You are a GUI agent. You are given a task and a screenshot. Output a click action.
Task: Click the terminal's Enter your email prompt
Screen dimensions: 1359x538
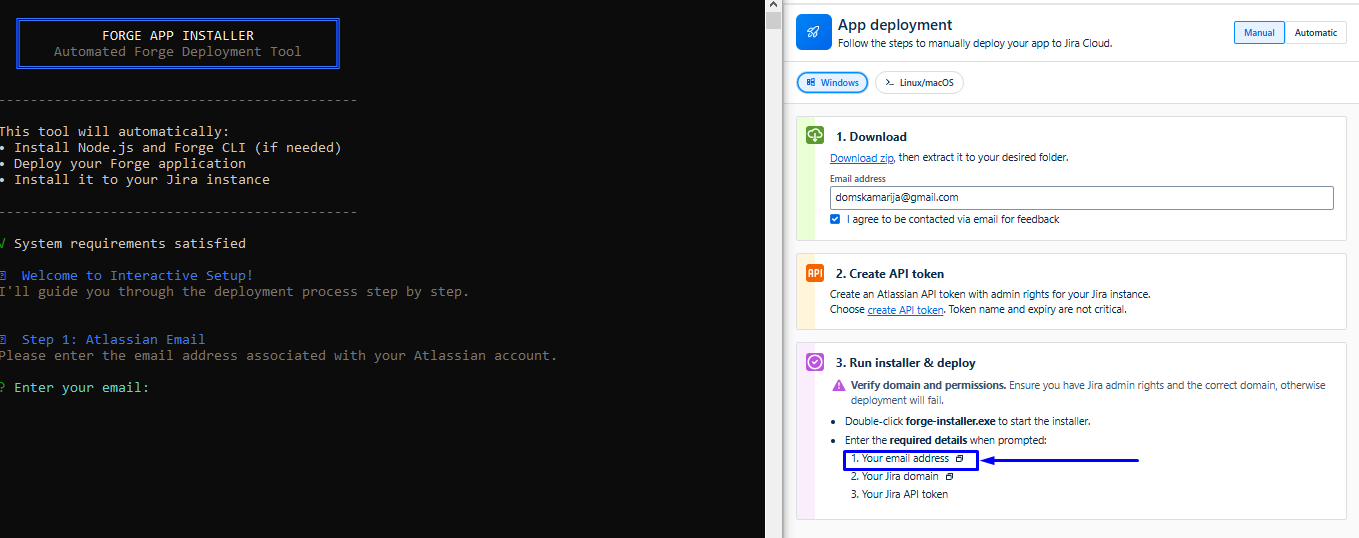coord(80,388)
